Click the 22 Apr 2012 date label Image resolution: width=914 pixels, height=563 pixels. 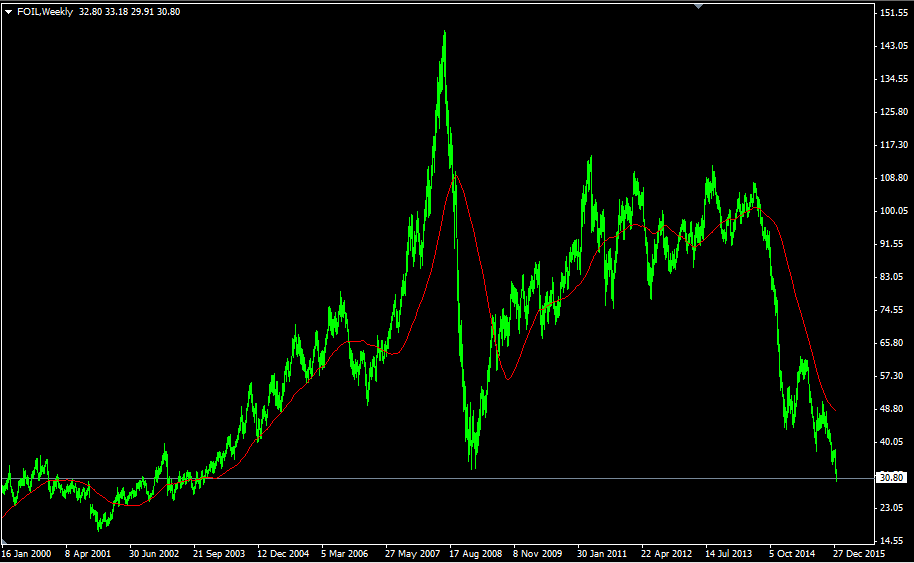point(667,554)
